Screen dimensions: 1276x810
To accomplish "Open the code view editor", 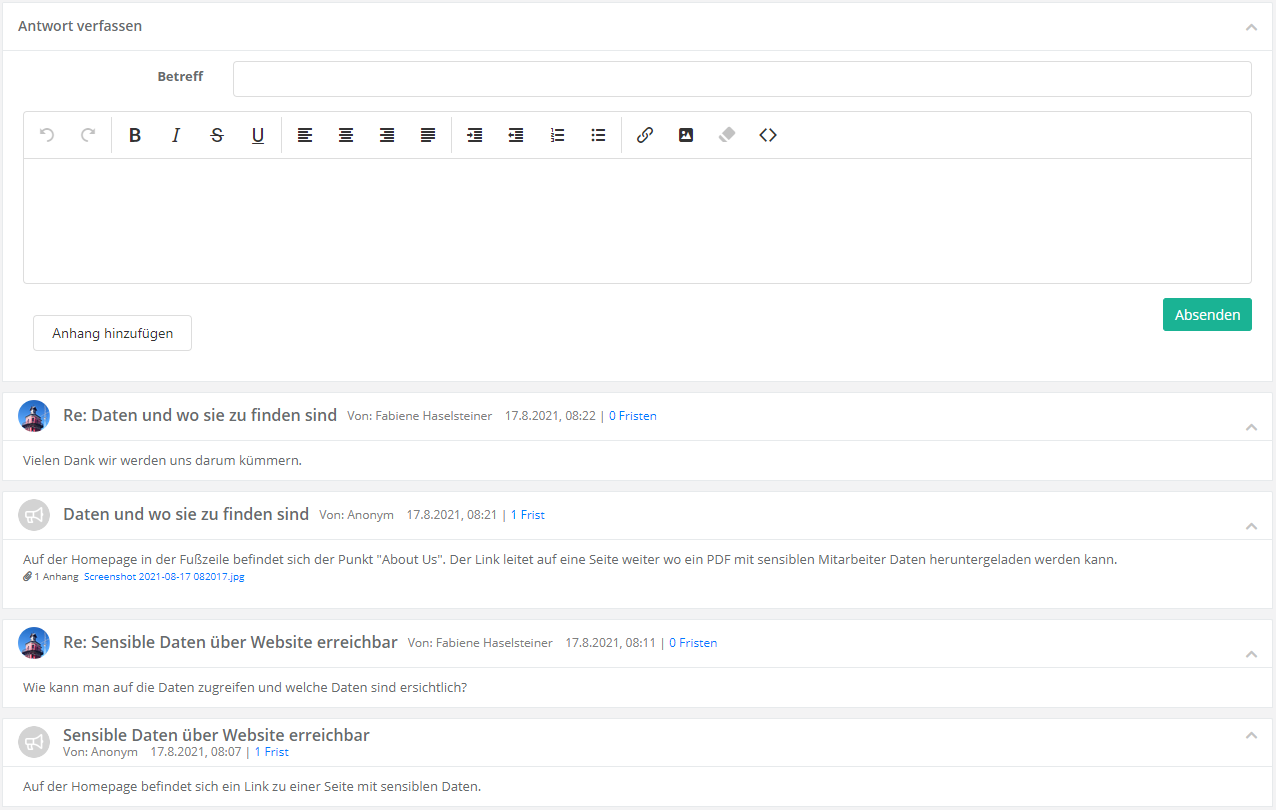I will [768, 135].
